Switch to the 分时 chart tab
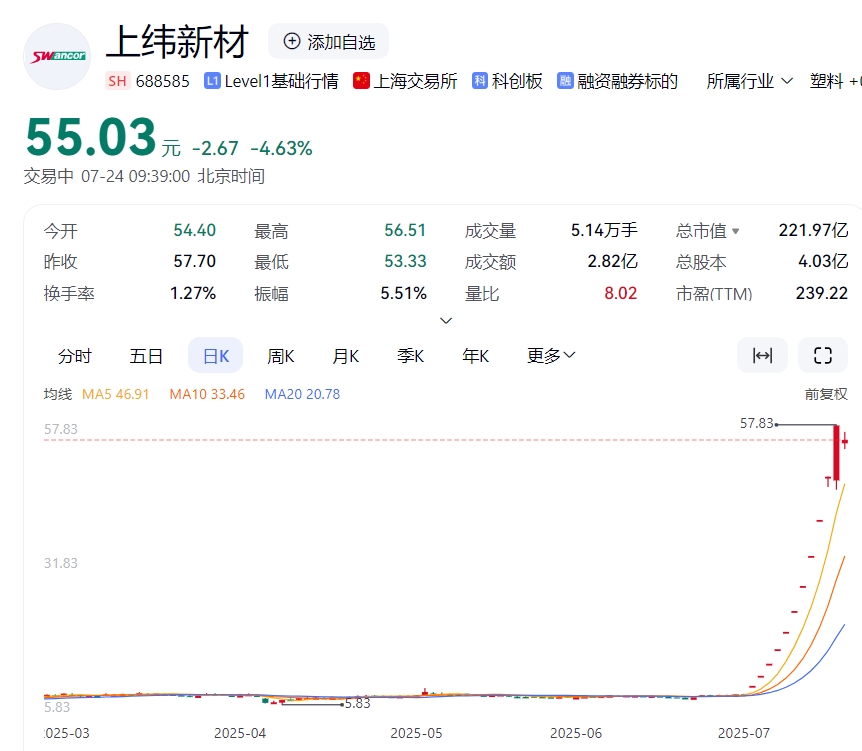The width and height of the screenshot is (862, 751). click(x=74, y=356)
